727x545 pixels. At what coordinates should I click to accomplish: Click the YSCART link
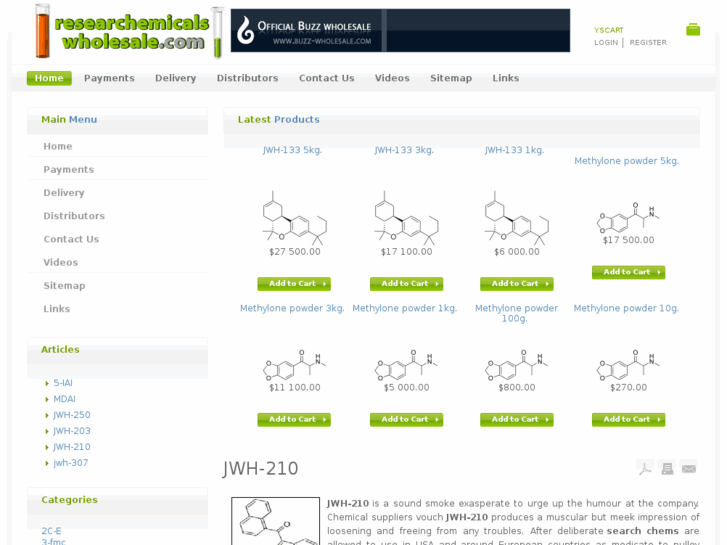click(x=608, y=30)
